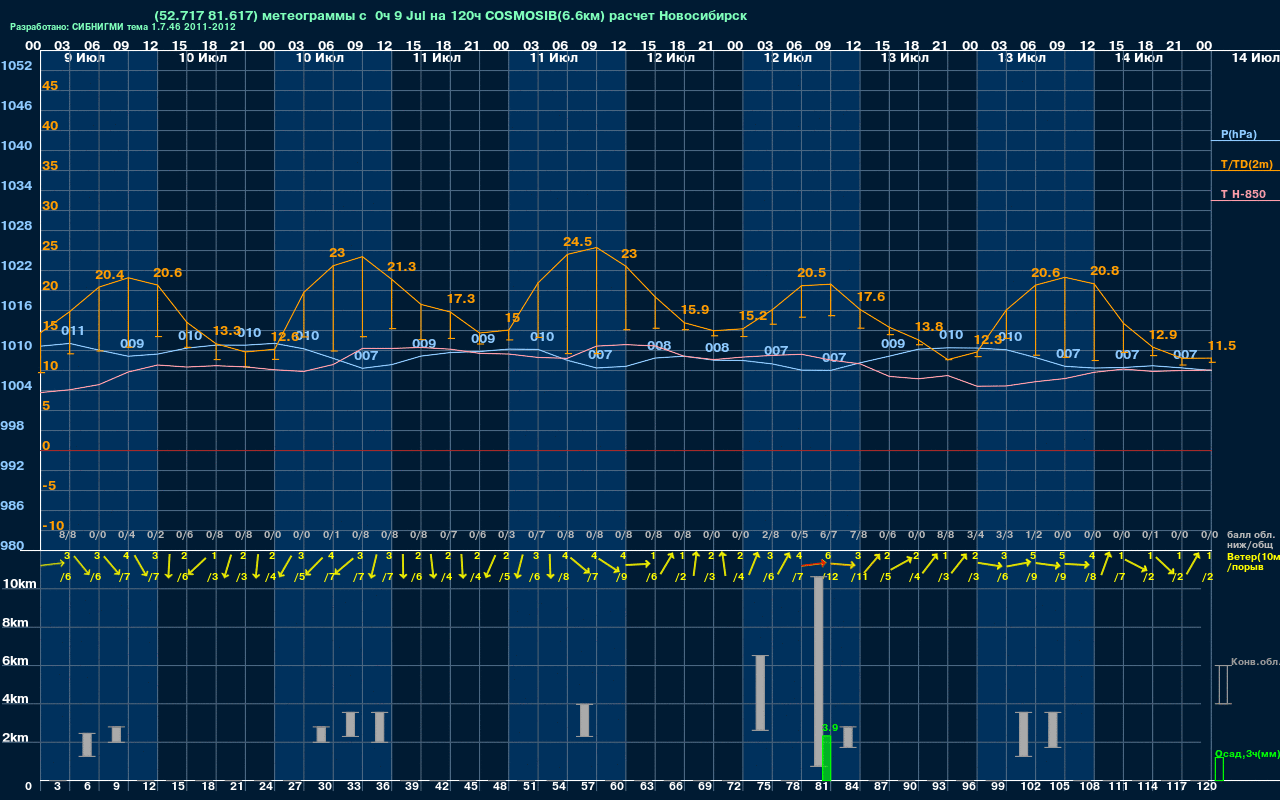Click the 17.6 temperature value

pyautogui.click(x=871, y=297)
